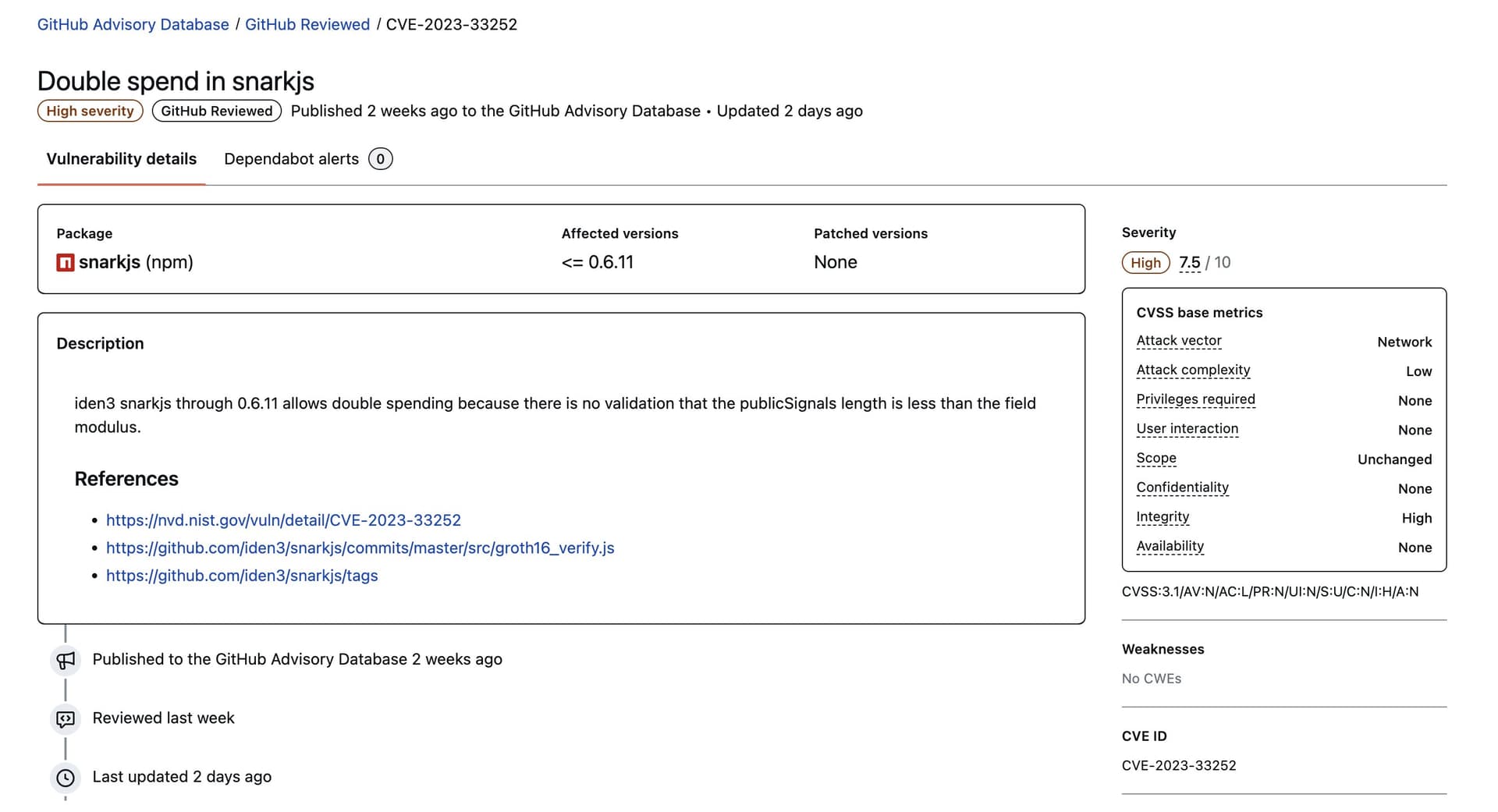
Task: Click the CVE-2023-33252 value under CVE ID
Action: [x=1179, y=766]
